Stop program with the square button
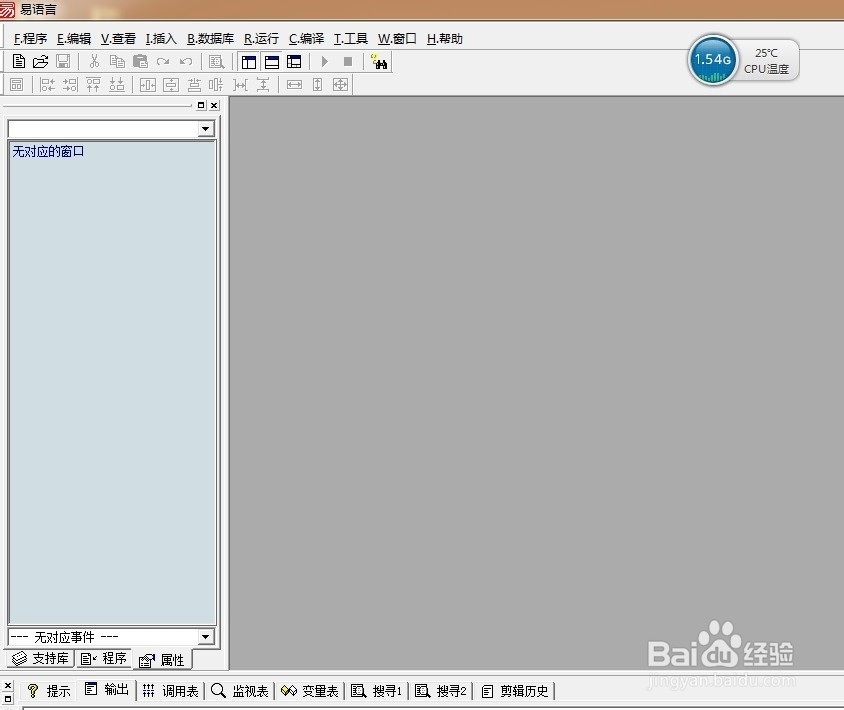This screenshot has width=844, height=710. [x=348, y=62]
